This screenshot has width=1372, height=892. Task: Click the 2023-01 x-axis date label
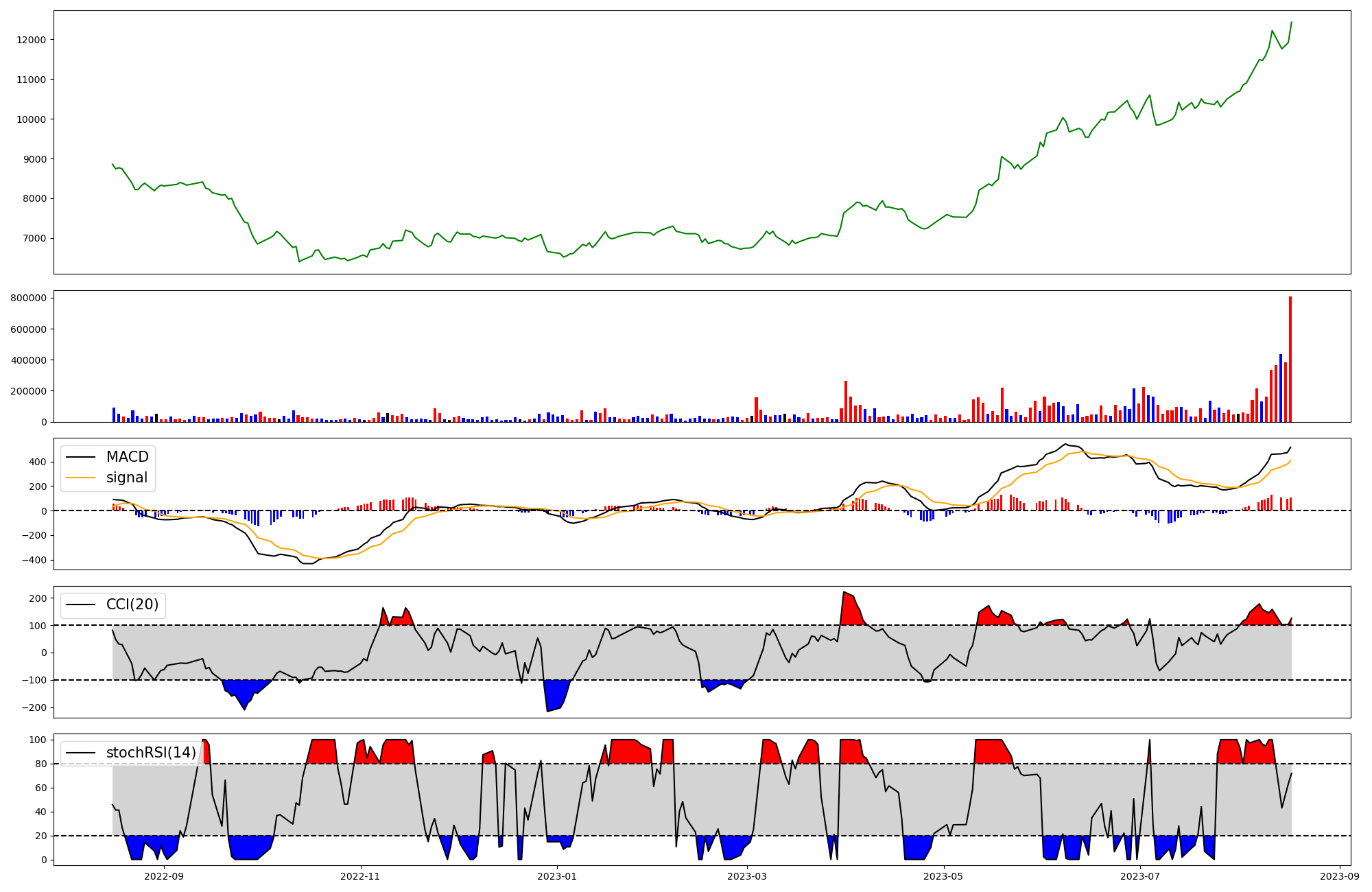click(557, 876)
